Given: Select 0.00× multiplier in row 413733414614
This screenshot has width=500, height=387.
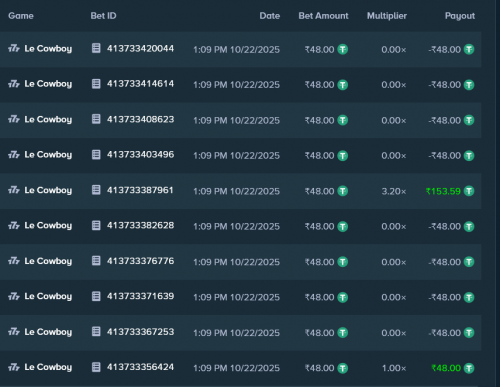Looking at the screenshot, I should pyautogui.click(x=394, y=85).
